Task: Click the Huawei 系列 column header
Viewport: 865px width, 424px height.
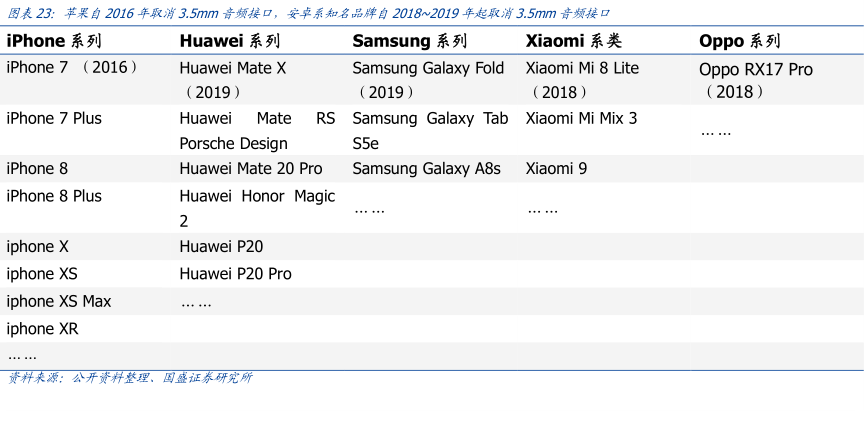Action: click(229, 41)
